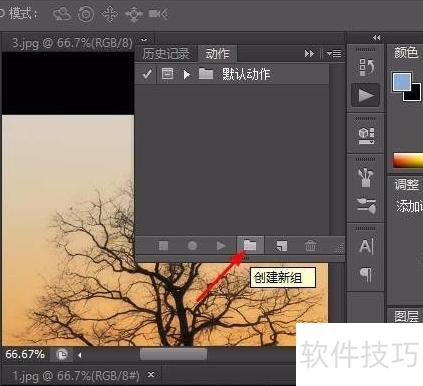Open the History panel icon in dock
This screenshot has width=423, height=386.
click(x=366, y=66)
